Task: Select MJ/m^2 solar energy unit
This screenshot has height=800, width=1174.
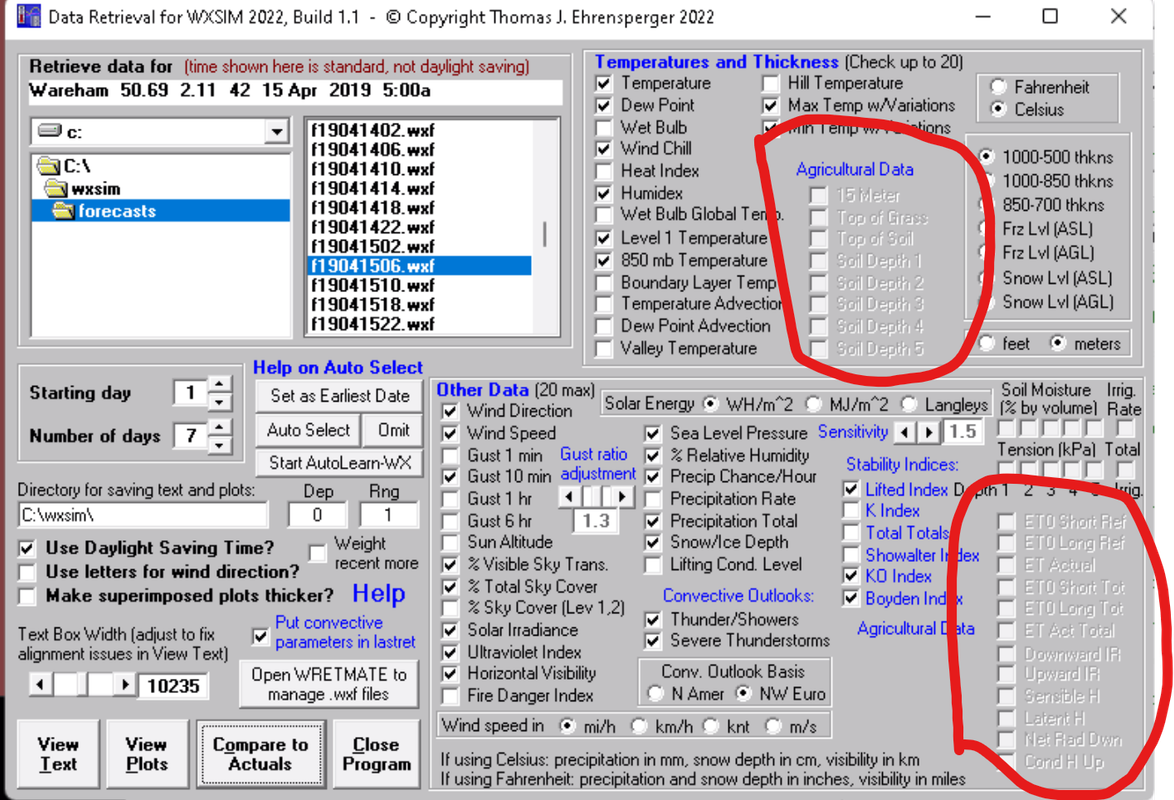Action: pyautogui.click(x=814, y=404)
